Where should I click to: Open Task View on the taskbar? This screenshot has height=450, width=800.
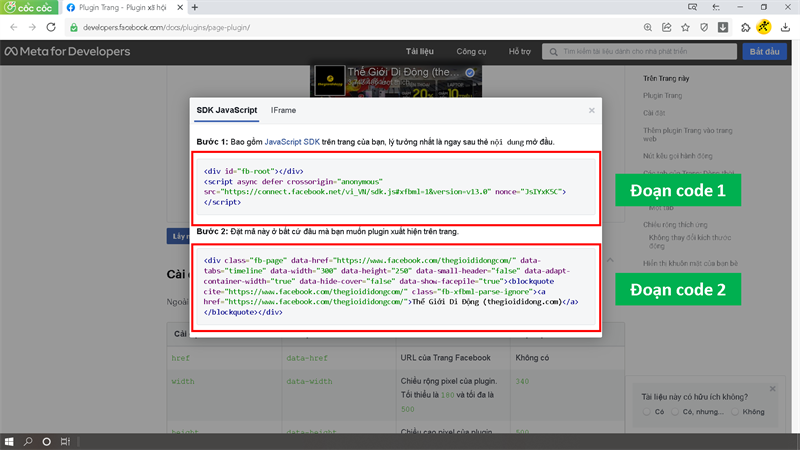(65, 442)
